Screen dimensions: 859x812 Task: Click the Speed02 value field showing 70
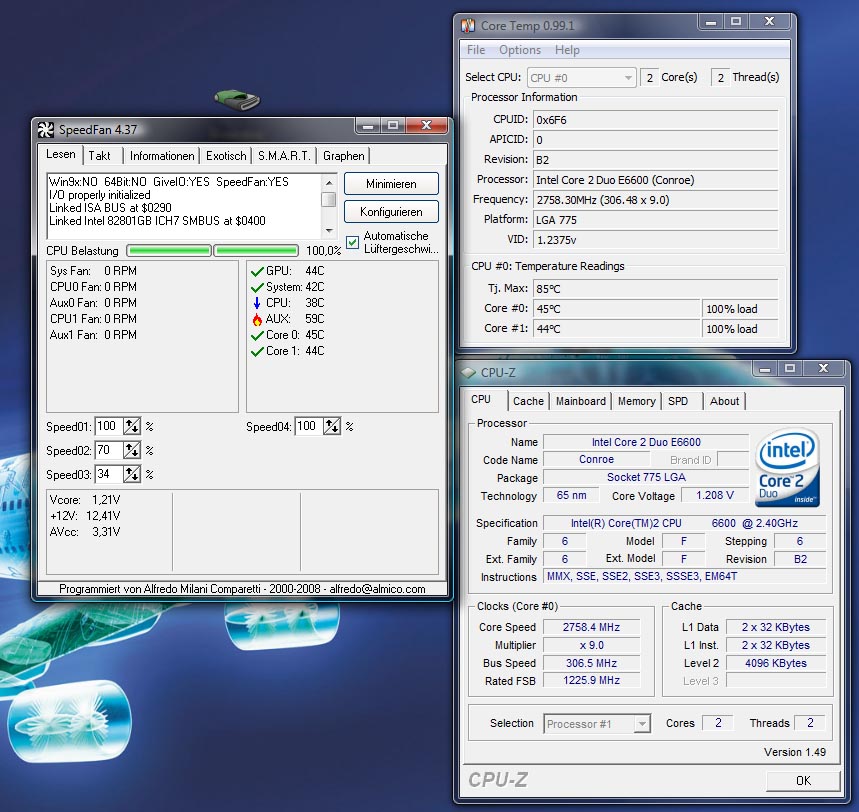point(109,450)
